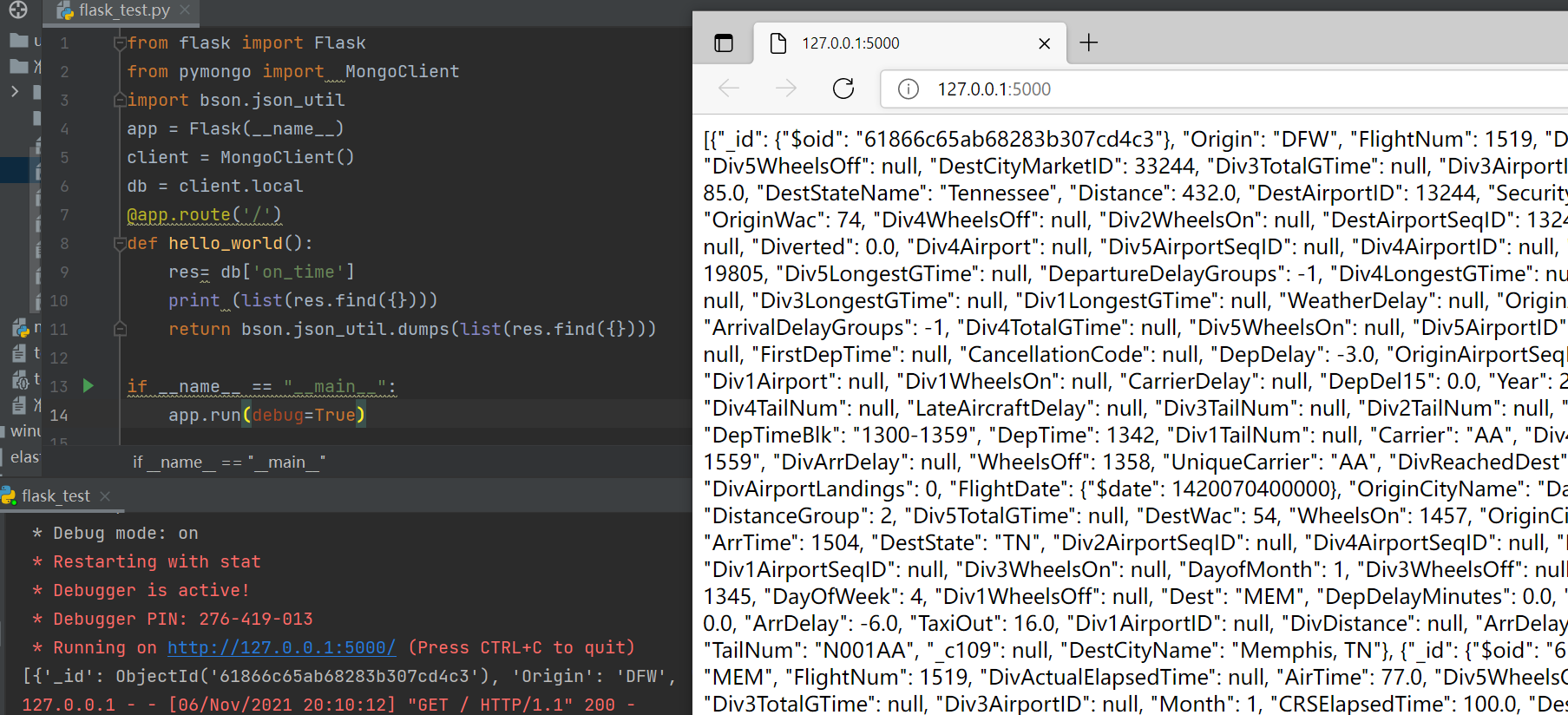Refresh the browser page
The width and height of the screenshot is (1568, 715).
point(843,89)
